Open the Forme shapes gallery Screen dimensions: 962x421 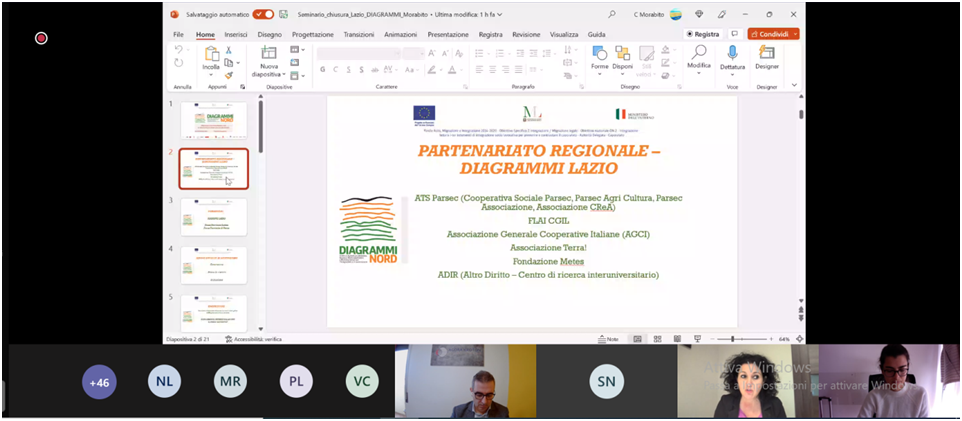[599, 59]
